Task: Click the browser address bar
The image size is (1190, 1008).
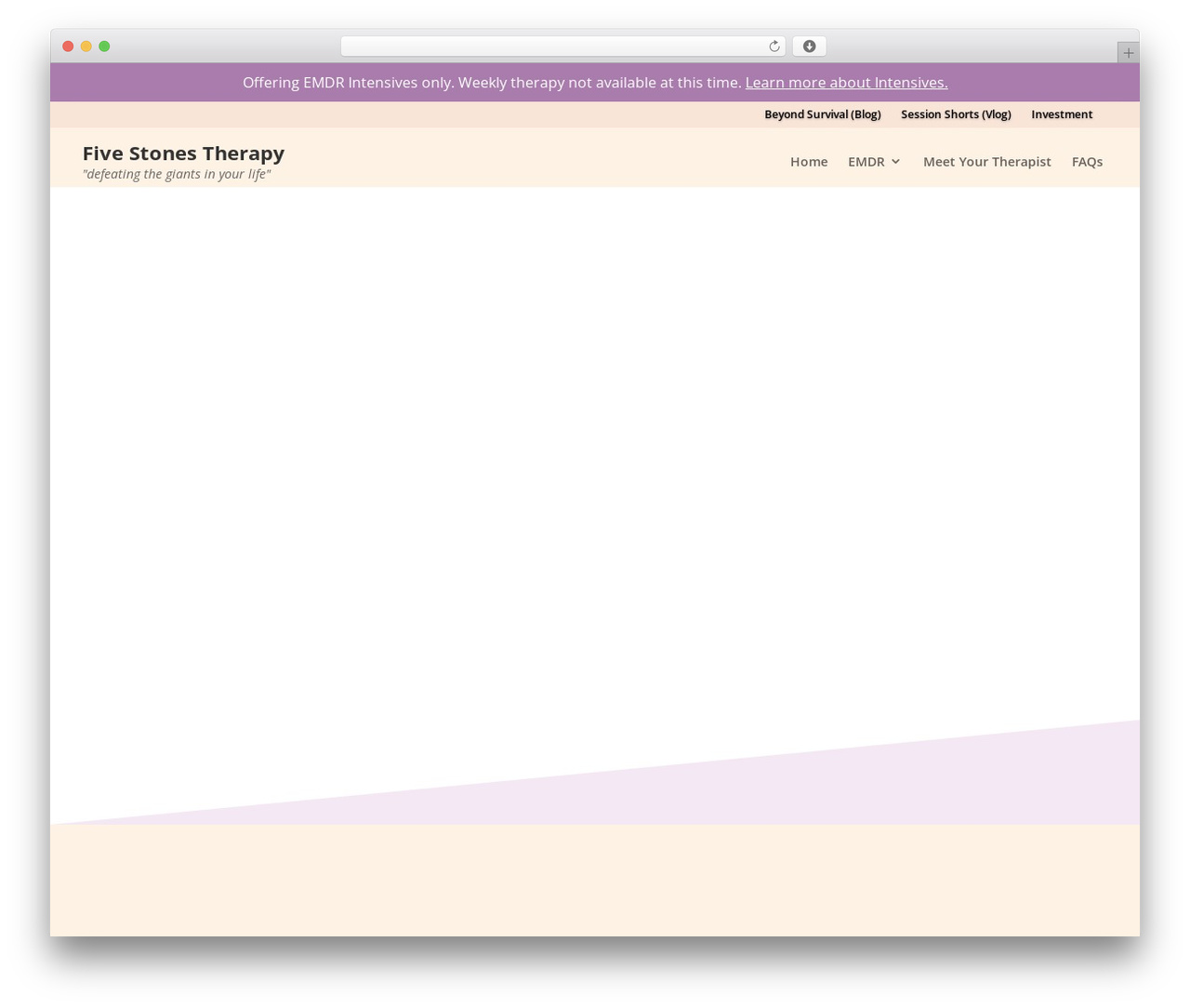Action: (562, 46)
